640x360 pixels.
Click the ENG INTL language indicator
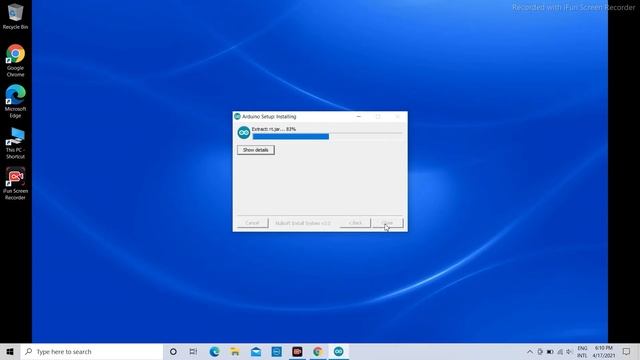click(x=582, y=351)
